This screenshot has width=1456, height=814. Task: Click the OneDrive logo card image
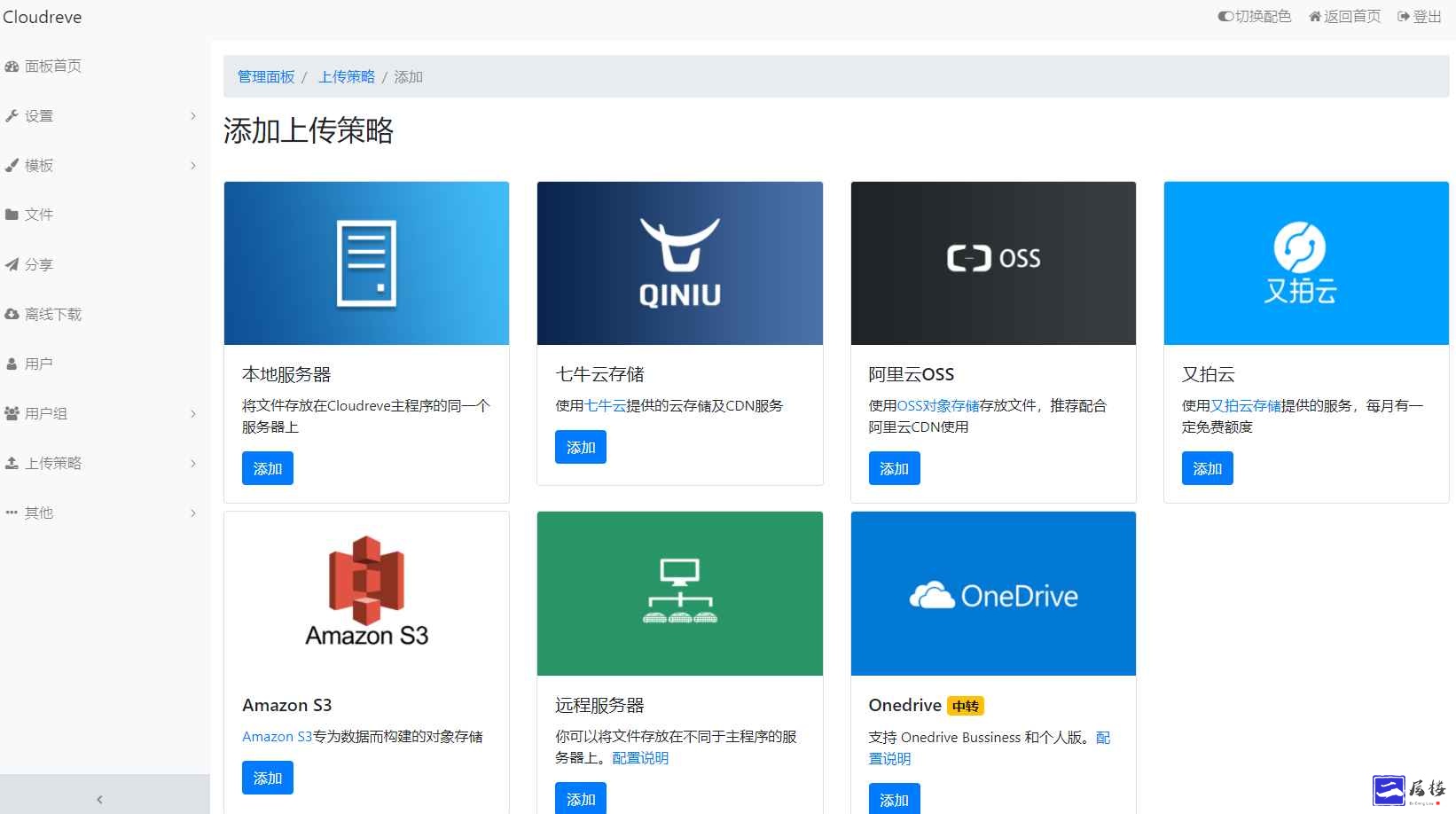click(993, 593)
